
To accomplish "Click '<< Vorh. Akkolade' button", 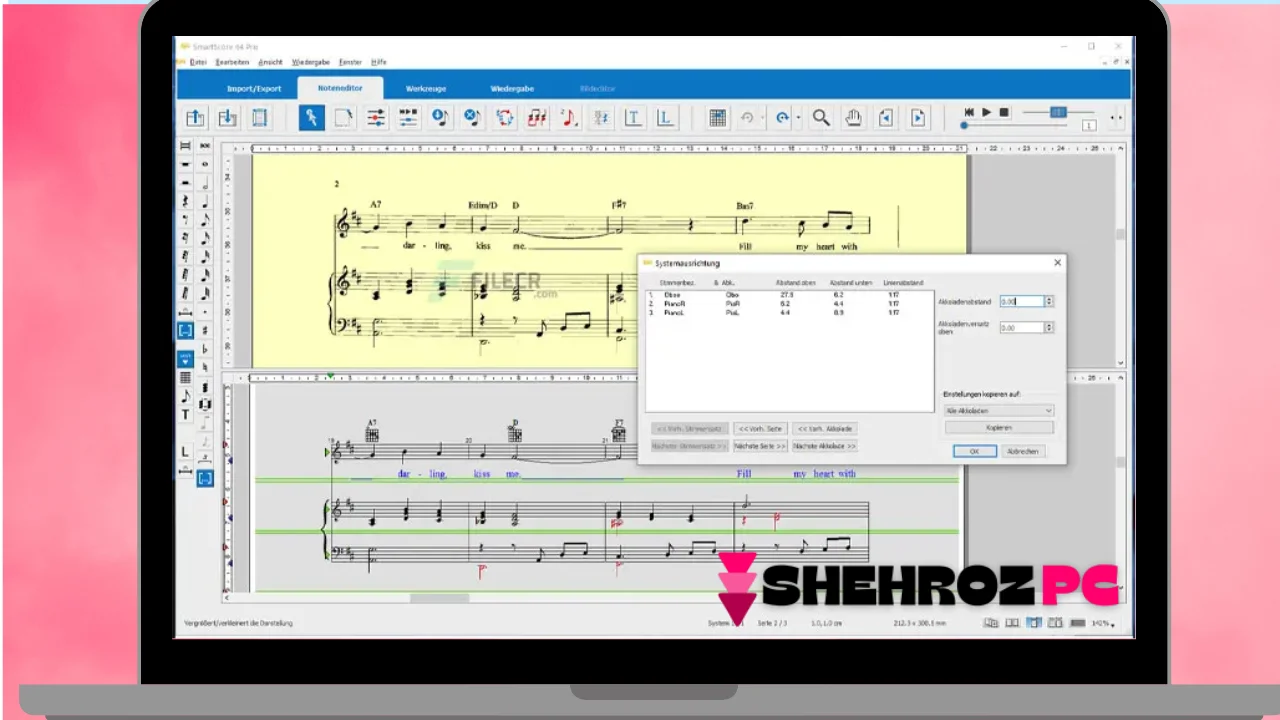I will click(x=825, y=428).
